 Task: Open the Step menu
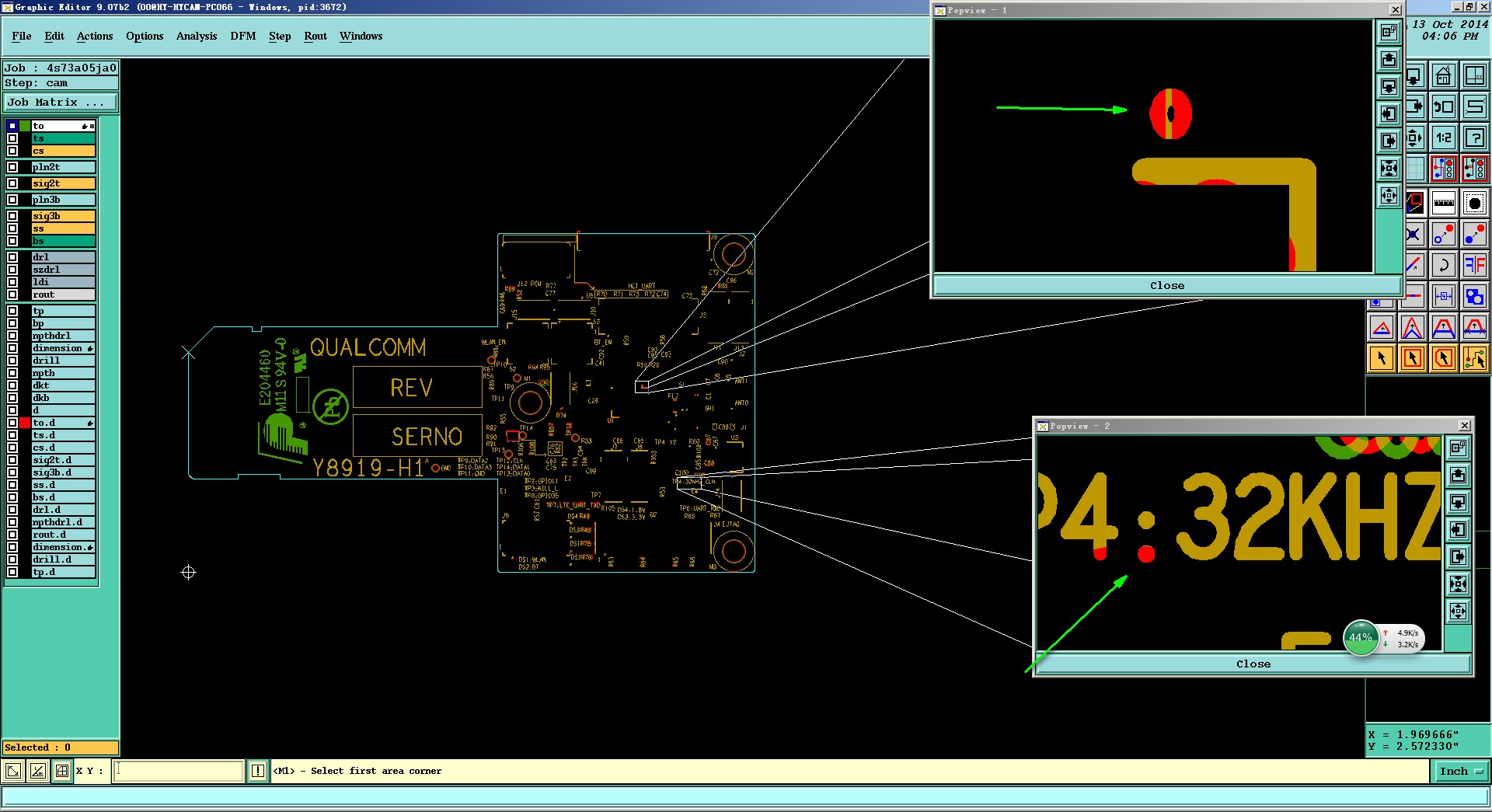coord(280,36)
